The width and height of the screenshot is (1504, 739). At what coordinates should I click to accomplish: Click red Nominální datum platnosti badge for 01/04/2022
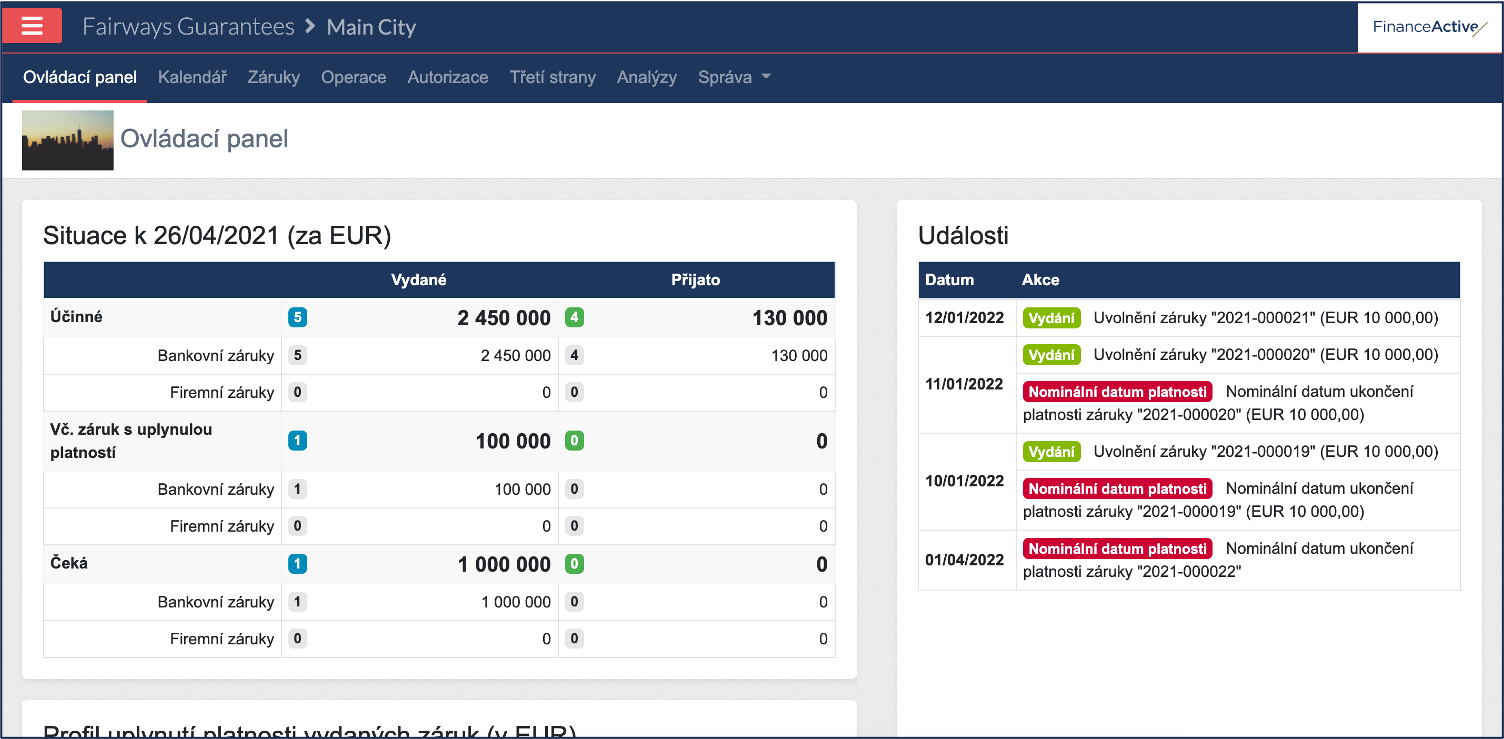pos(1117,549)
